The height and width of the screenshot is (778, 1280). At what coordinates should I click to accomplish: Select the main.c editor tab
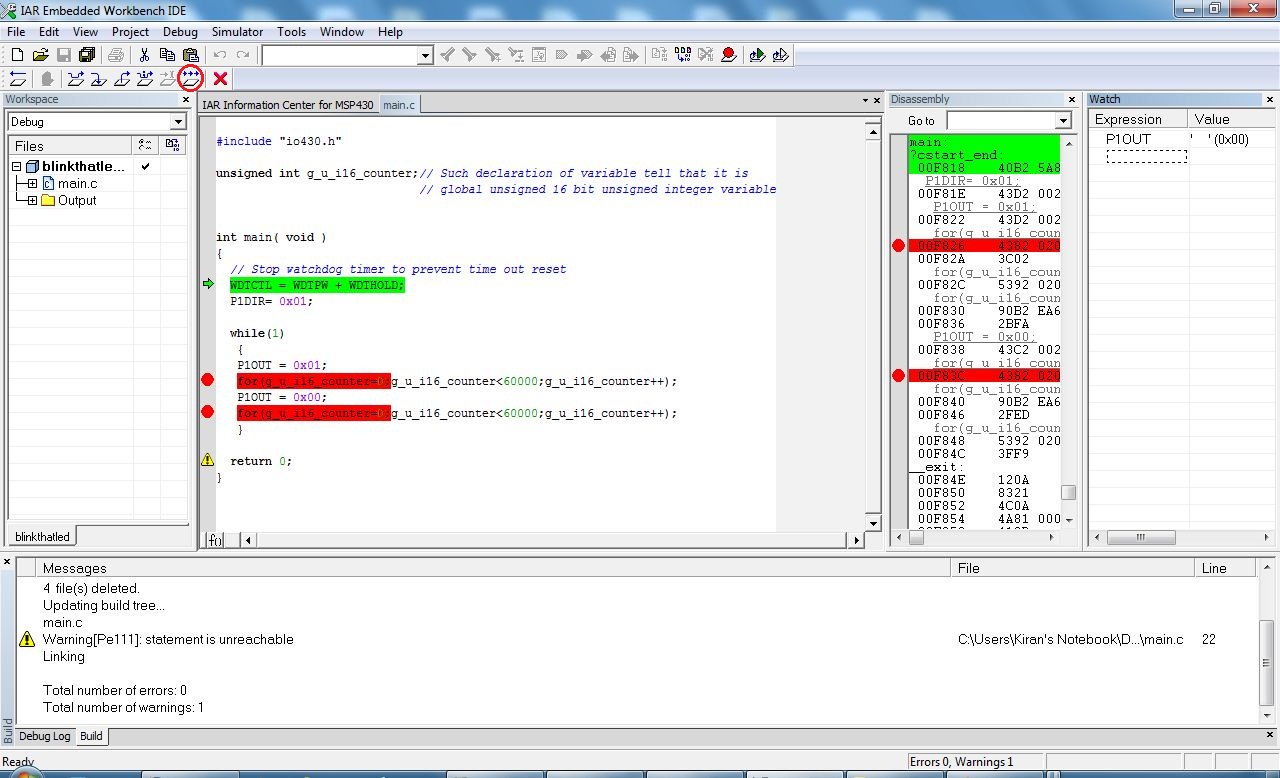point(399,105)
